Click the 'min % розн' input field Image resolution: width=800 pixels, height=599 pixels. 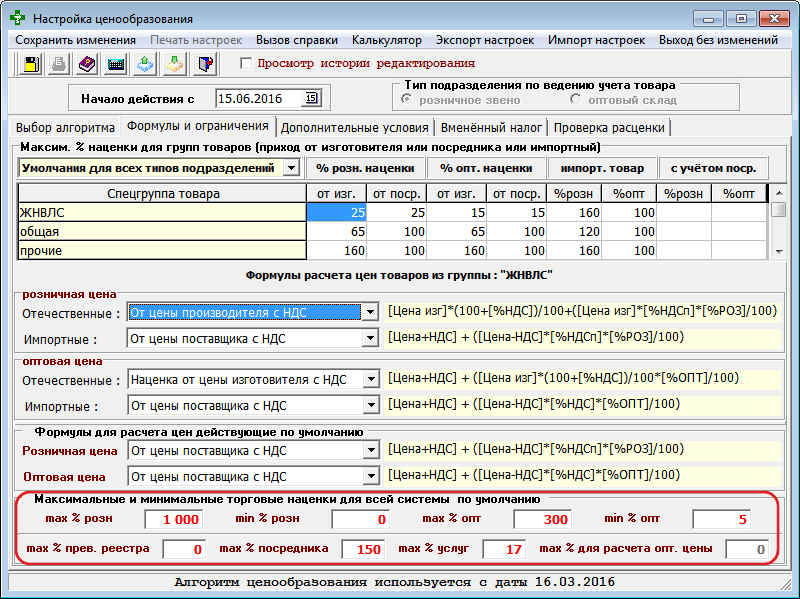point(360,519)
